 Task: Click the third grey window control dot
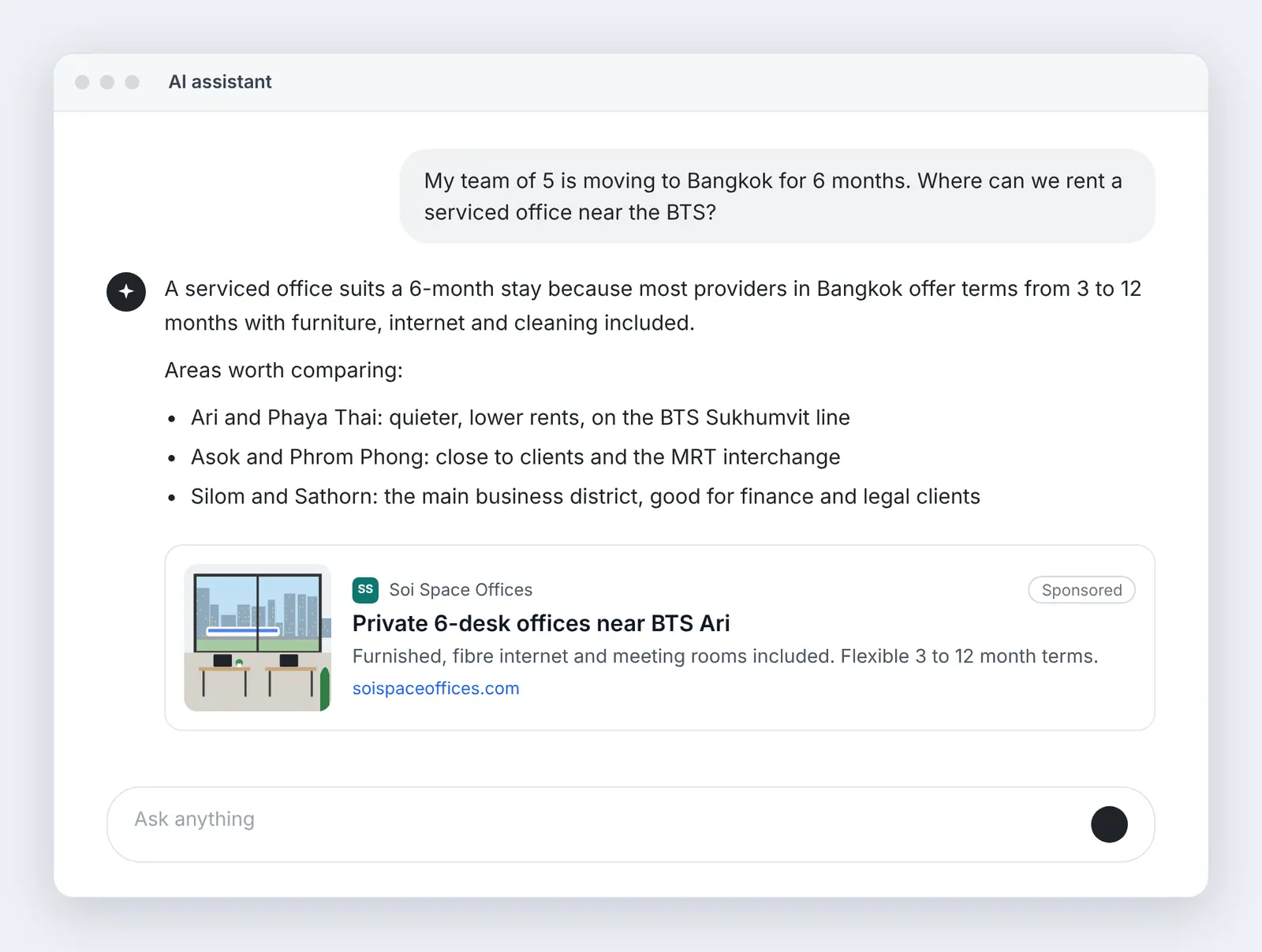(x=133, y=82)
